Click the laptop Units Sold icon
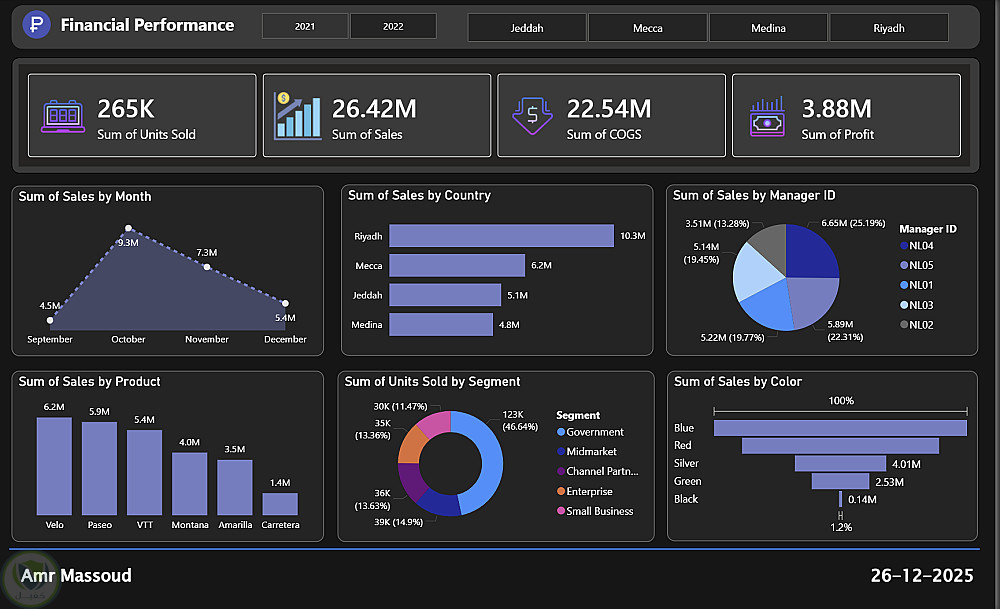Image resolution: width=1000 pixels, height=609 pixels. tap(62, 116)
